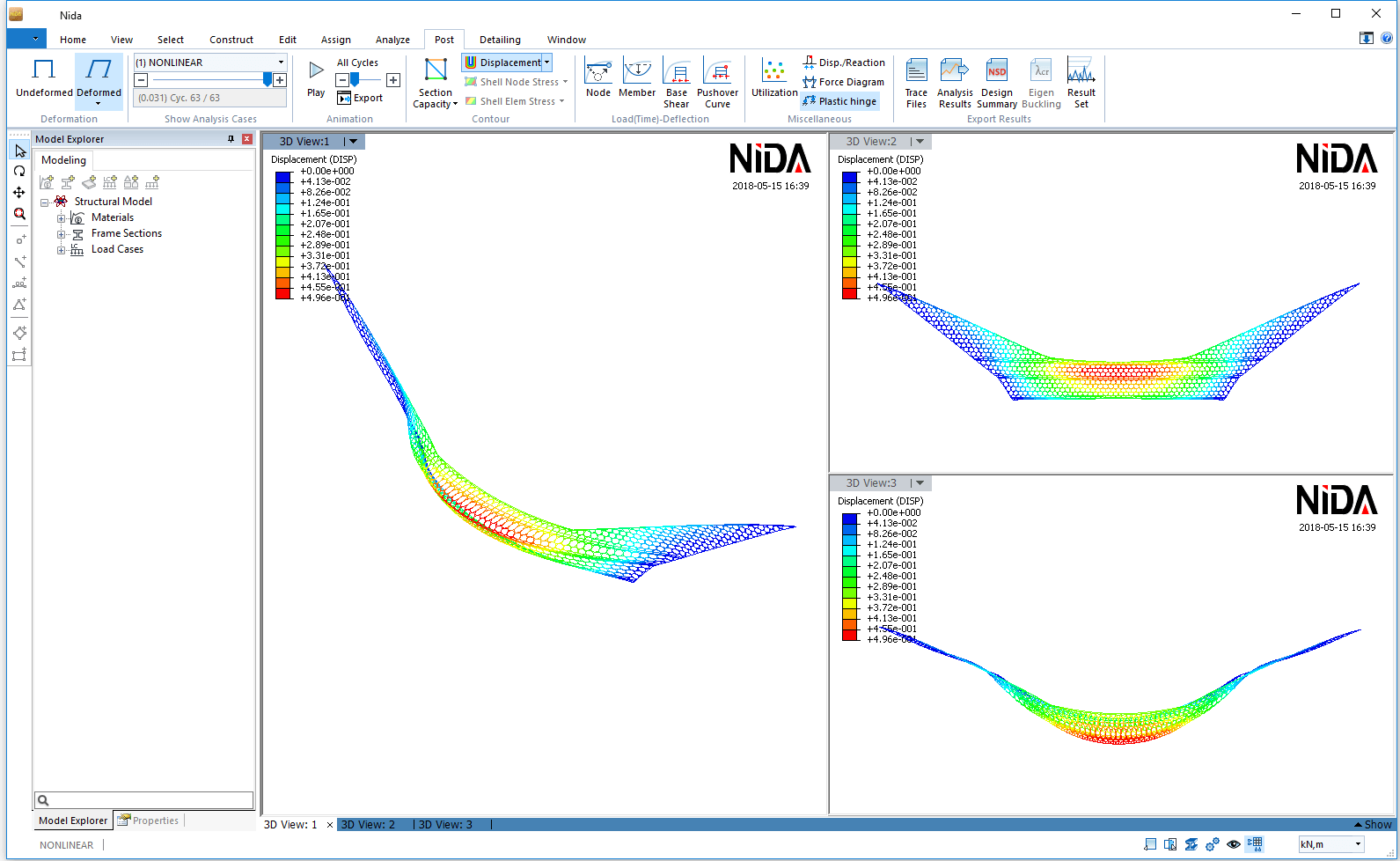Open the 3D View:3 dropdown arrow
Screen dimensions: 1400x861
(x=920, y=483)
